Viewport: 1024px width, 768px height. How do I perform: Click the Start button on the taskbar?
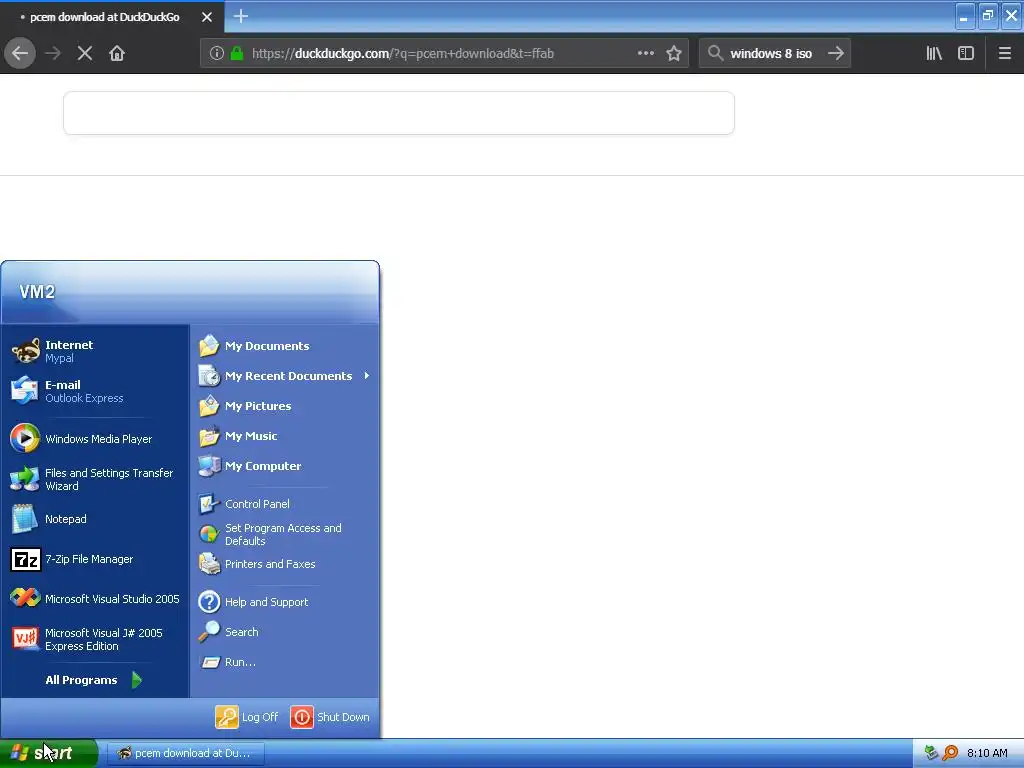point(49,754)
